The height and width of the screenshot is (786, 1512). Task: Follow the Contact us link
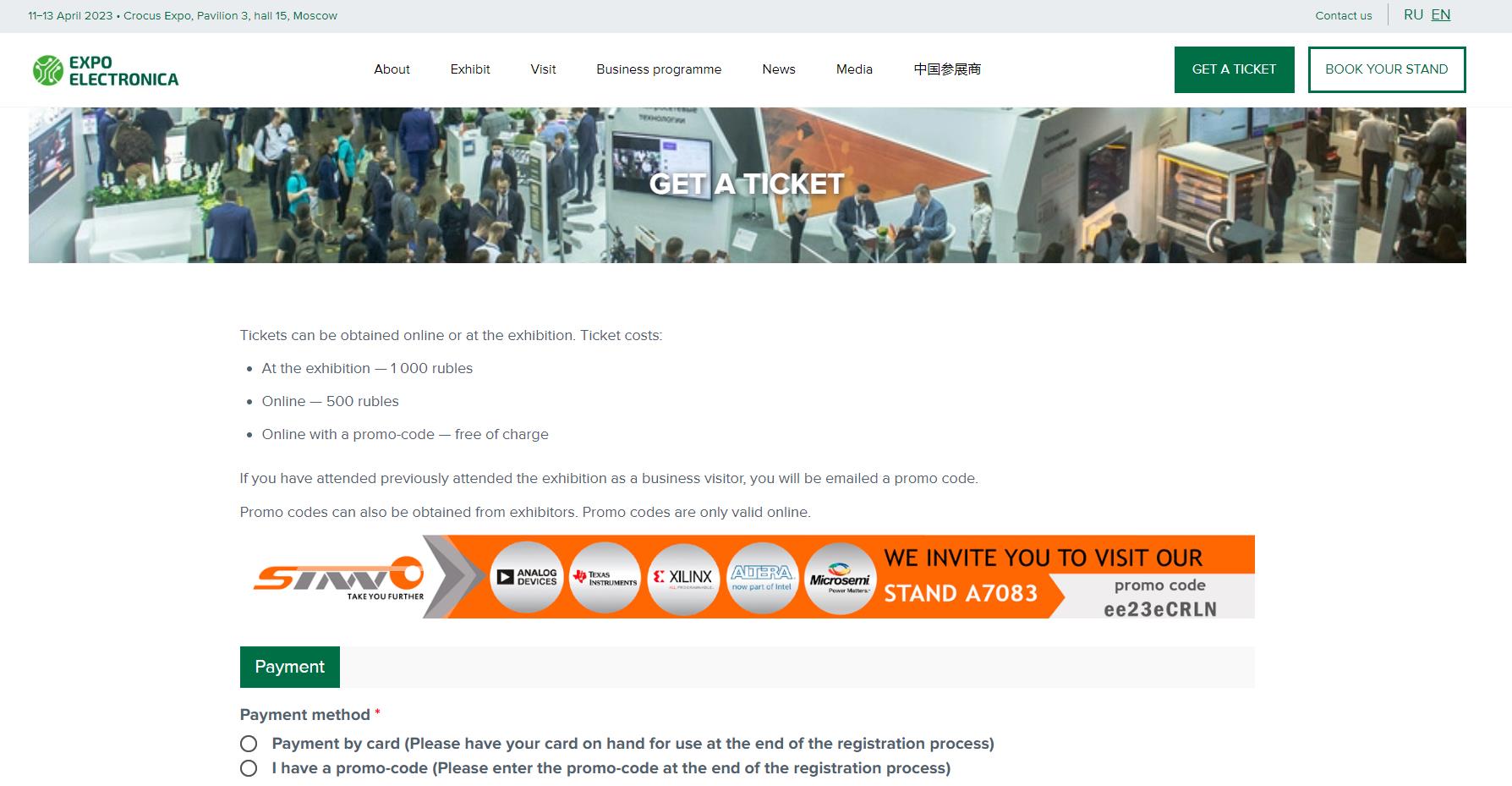[1343, 15]
